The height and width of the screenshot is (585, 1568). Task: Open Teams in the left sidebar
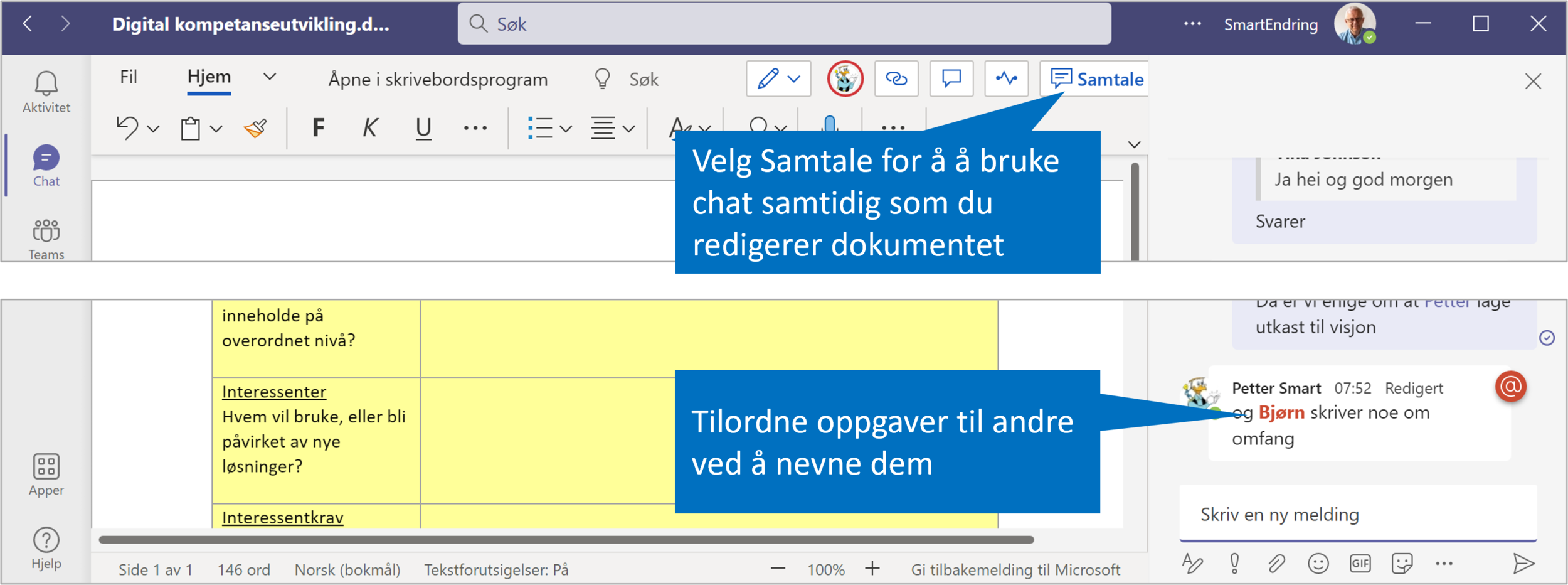point(46,239)
